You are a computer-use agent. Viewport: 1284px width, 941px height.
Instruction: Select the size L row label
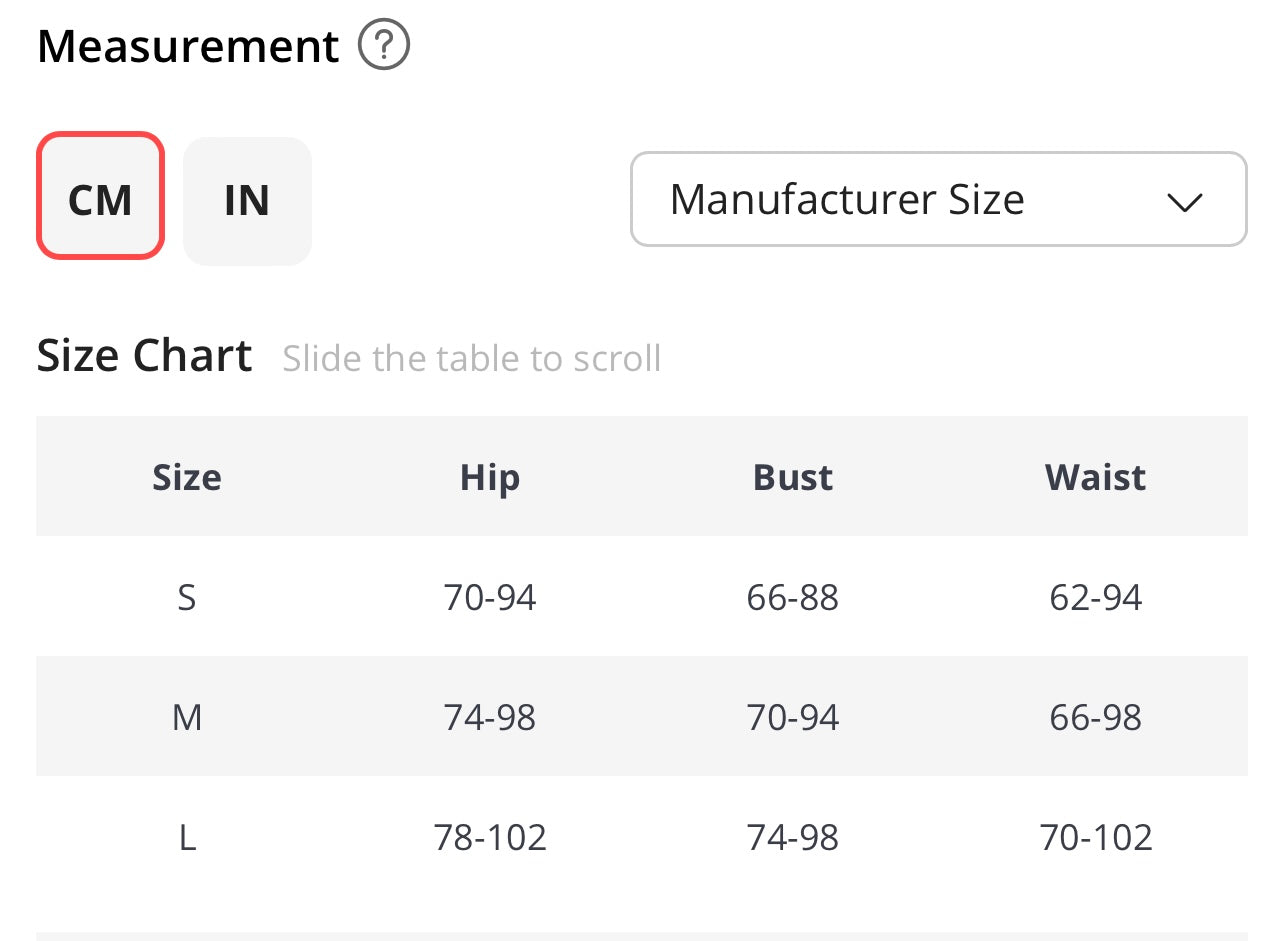click(187, 837)
